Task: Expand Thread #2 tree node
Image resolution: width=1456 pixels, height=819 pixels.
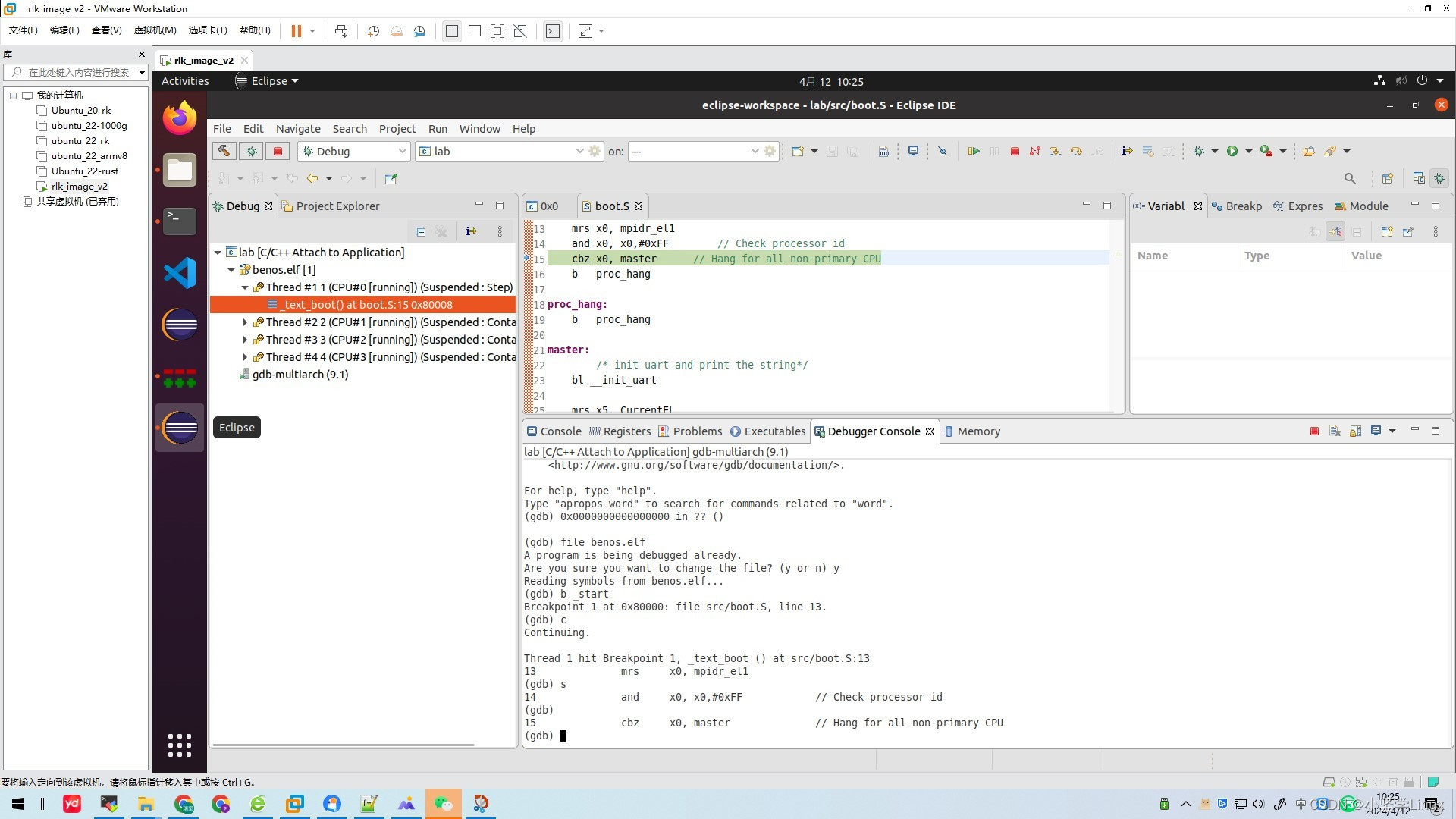Action: point(245,323)
